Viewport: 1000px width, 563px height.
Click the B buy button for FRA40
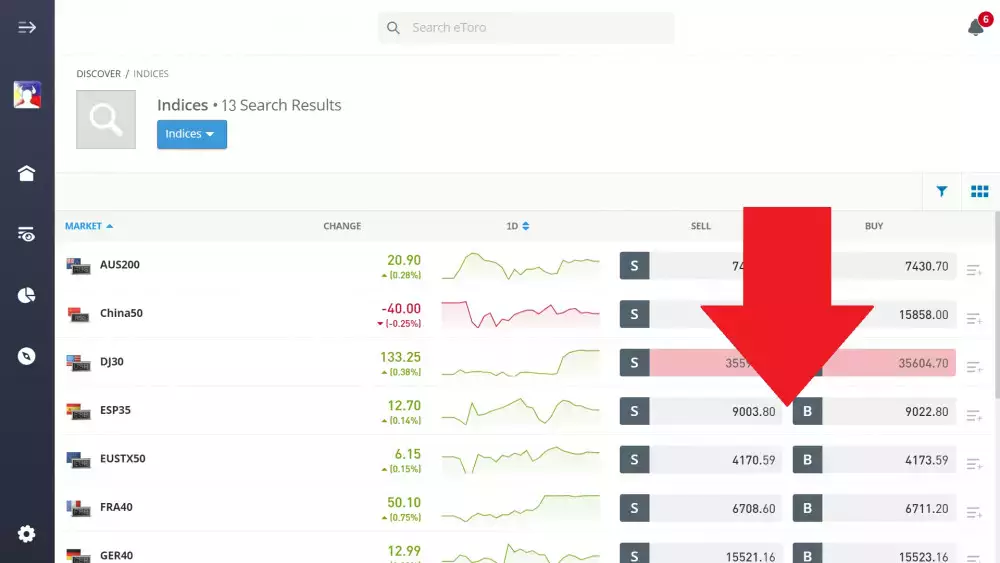[807, 508]
